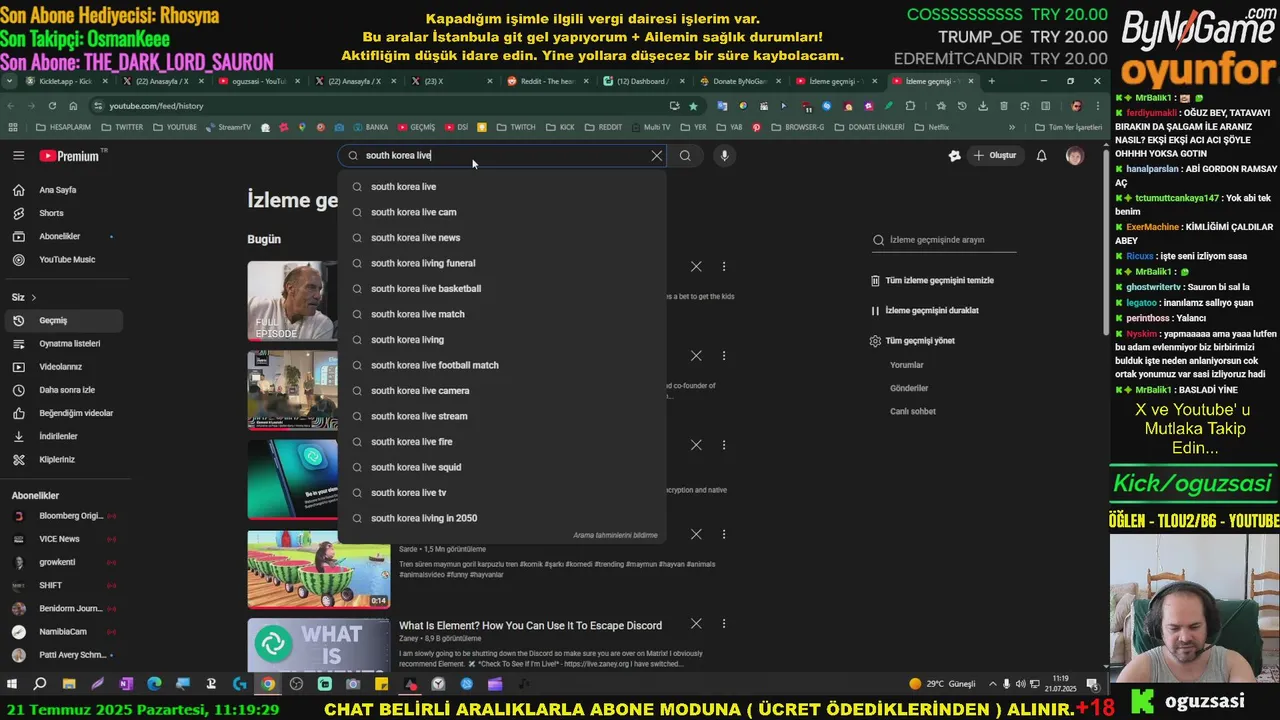The height and width of the screenshot is (720, 1280).
Task: Switch to the Kicklet.app browser tab
Action: coord(68,81)
